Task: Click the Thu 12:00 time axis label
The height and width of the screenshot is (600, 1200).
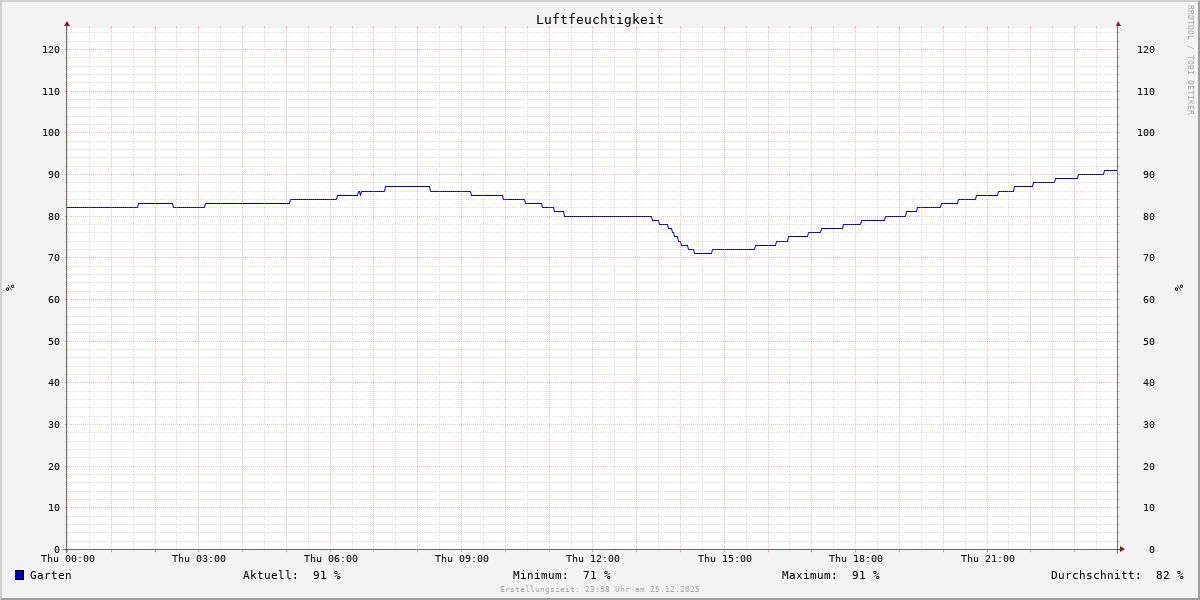Action: (x=593, y=559)
